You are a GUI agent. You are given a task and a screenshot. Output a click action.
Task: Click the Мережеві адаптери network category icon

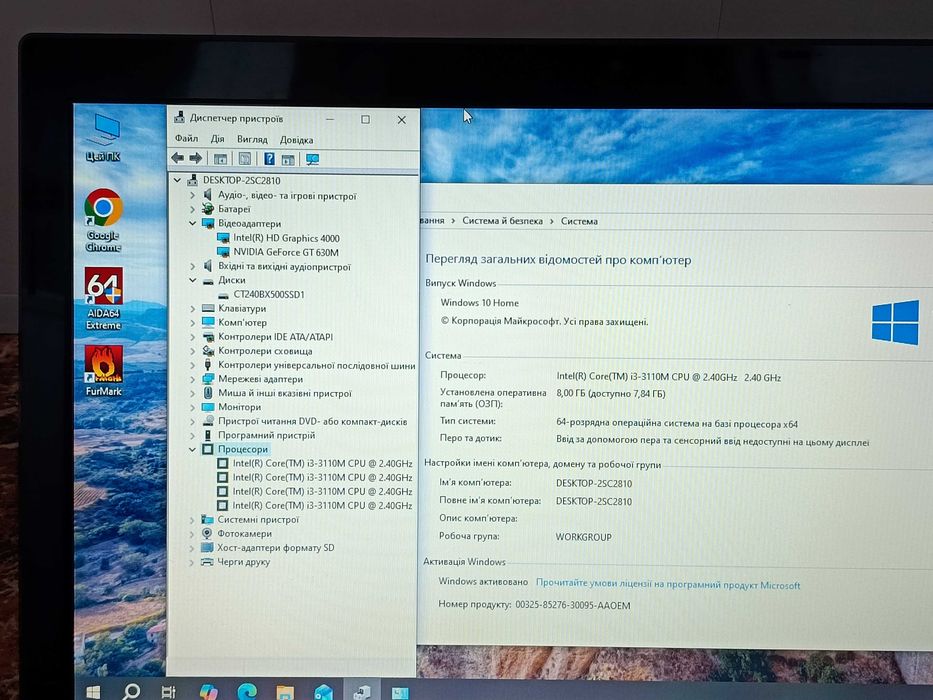click(x=208, y=379)
